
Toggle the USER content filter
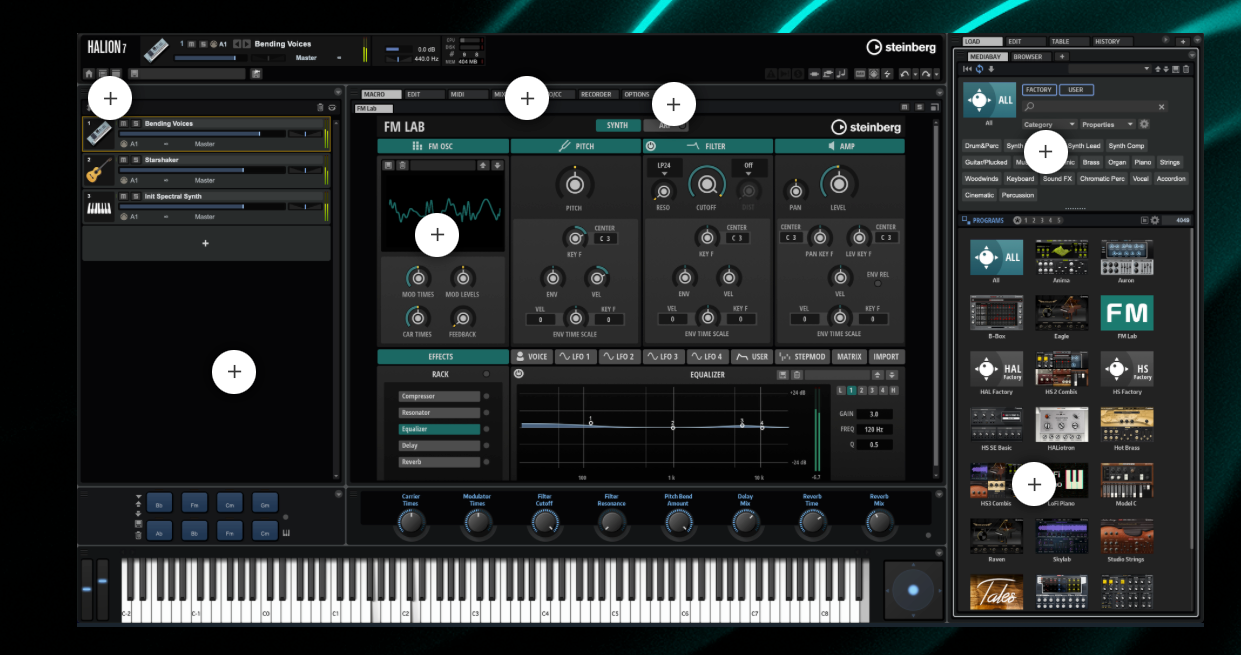(x=1076, y=90)
